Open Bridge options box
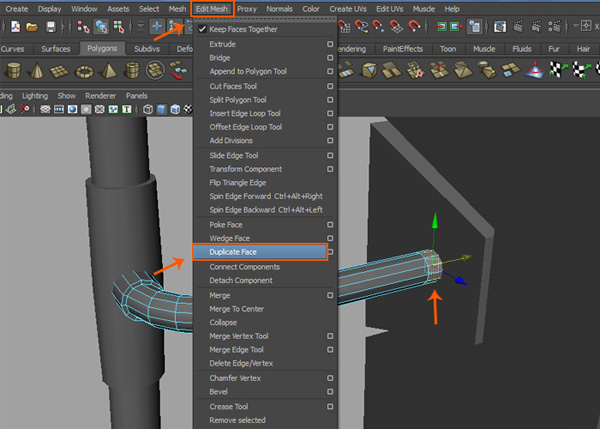The width and height of the screenshot is (600, 429). coord(330,58)
